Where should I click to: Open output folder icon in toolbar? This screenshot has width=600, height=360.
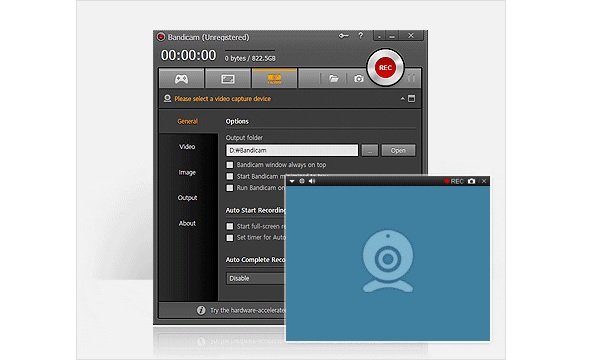click(333, 79)
